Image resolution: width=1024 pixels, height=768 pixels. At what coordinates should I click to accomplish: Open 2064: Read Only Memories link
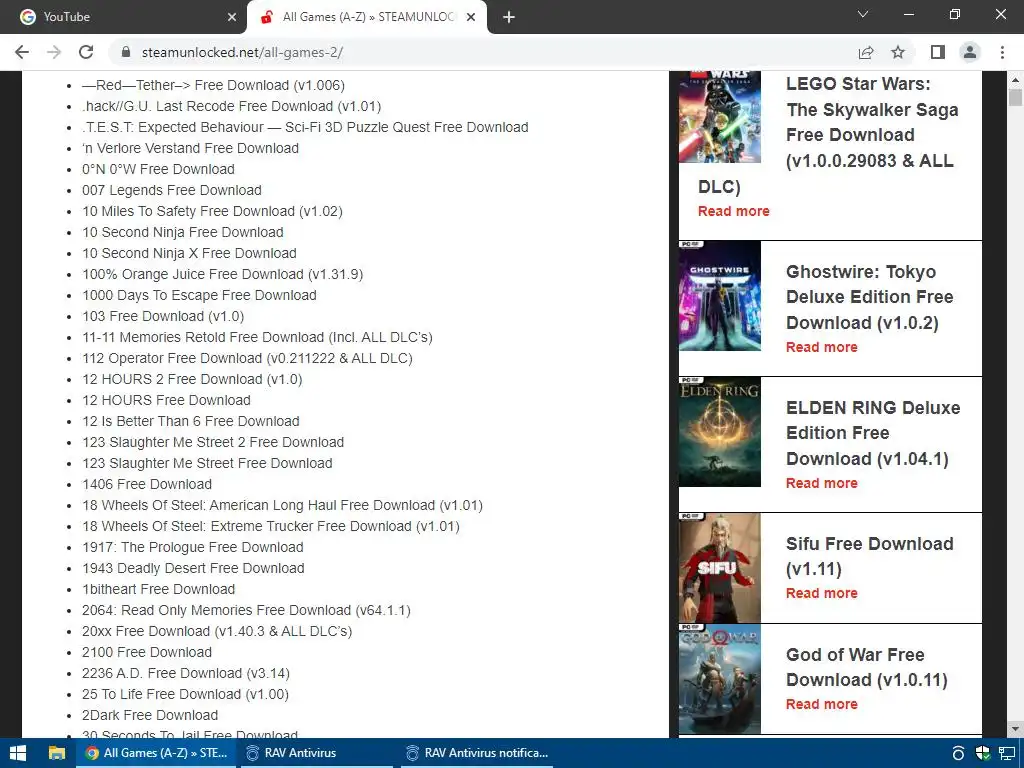[x=246, y=610]
